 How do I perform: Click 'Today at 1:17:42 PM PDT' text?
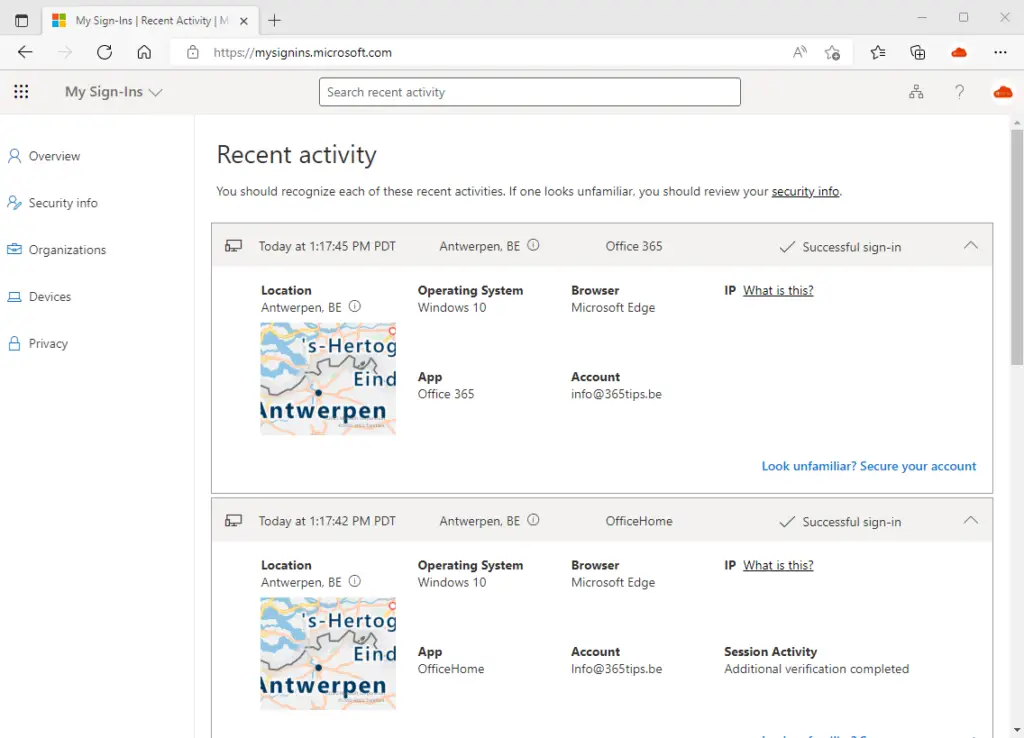tap(327, 521)
